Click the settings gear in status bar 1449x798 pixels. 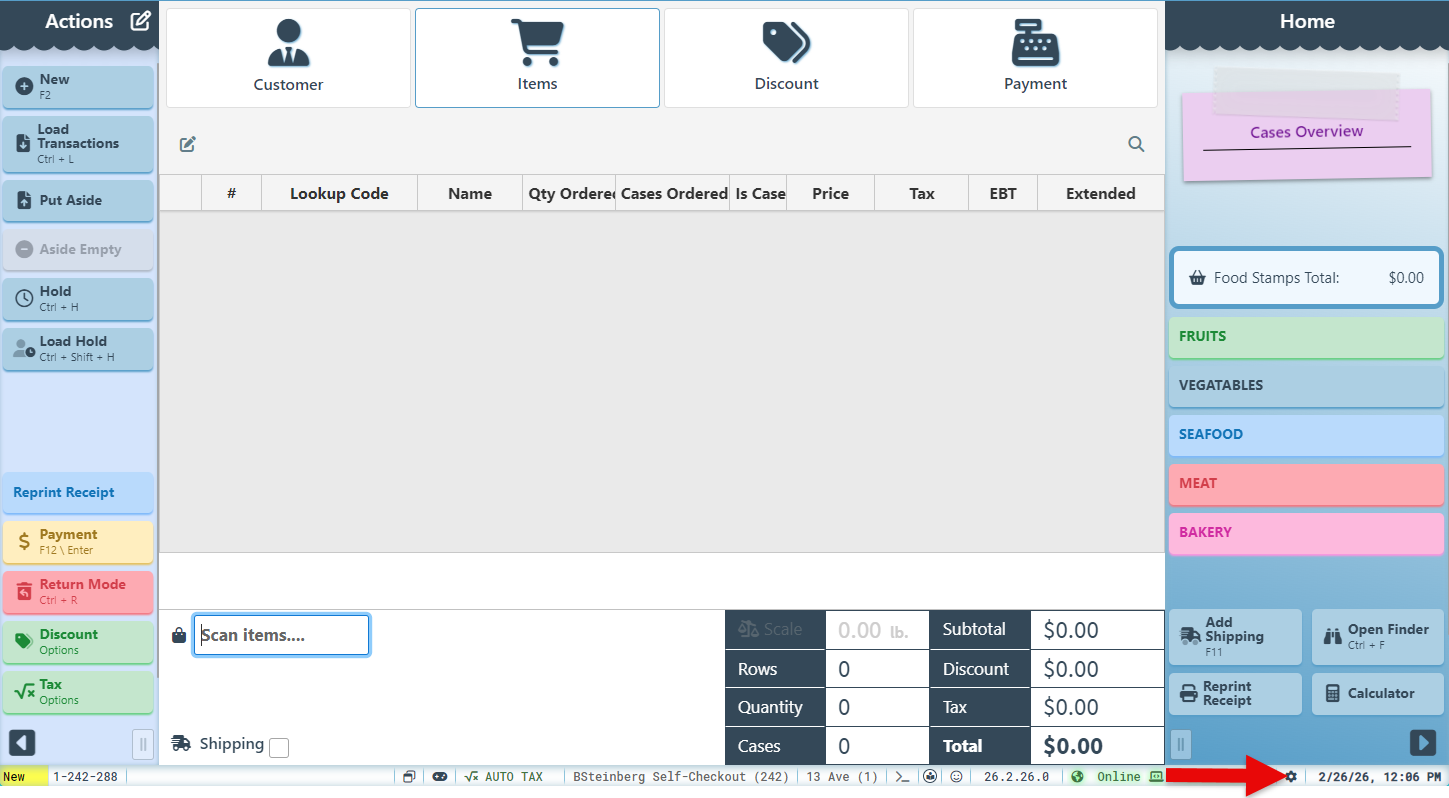[x=1291, y=777]
